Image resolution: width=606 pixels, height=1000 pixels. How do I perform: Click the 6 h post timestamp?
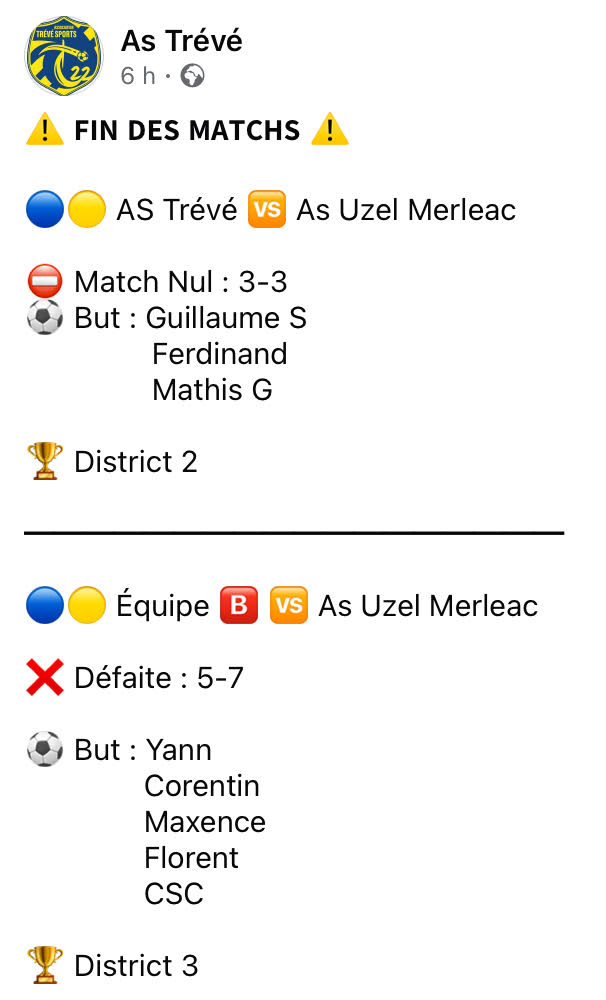tap(138, 76)
